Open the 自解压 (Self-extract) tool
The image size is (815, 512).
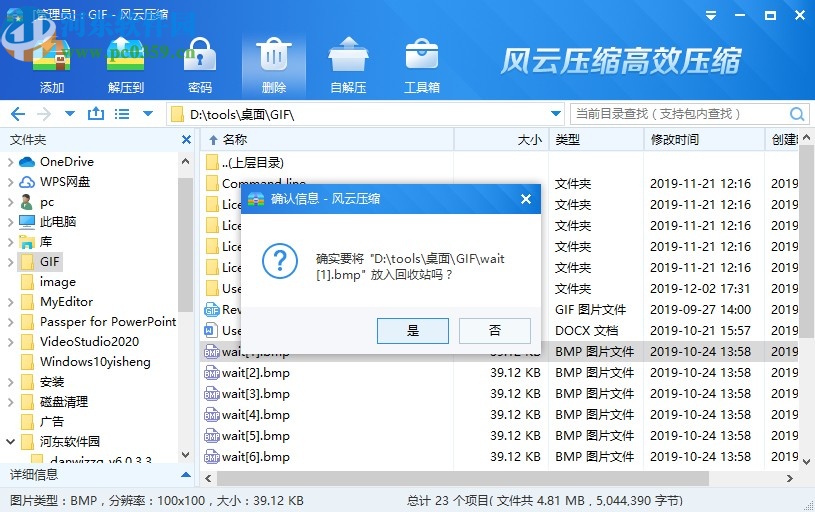348,65
